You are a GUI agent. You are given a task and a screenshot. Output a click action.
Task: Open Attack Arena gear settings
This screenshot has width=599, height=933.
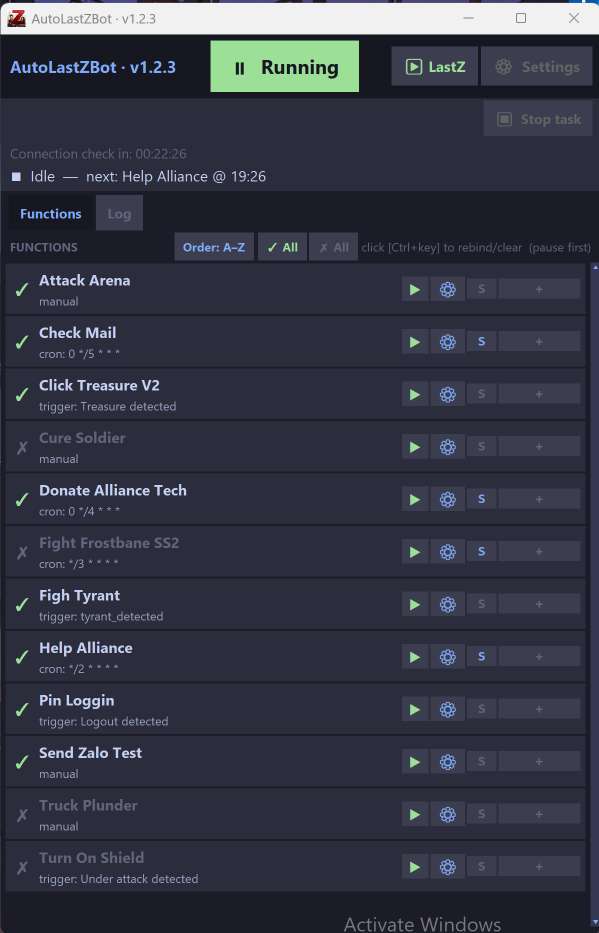click(x=447, y=290)
